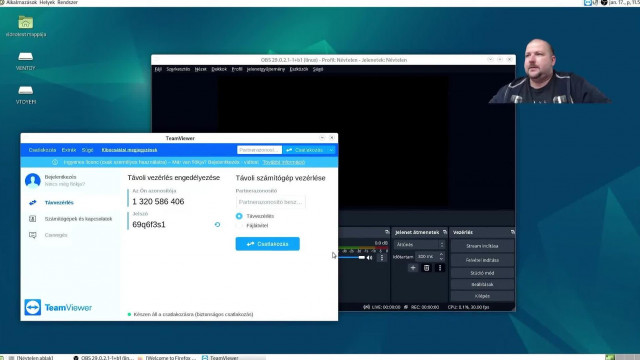Undock the Vezérlés panel

click(x=513, y=232)
